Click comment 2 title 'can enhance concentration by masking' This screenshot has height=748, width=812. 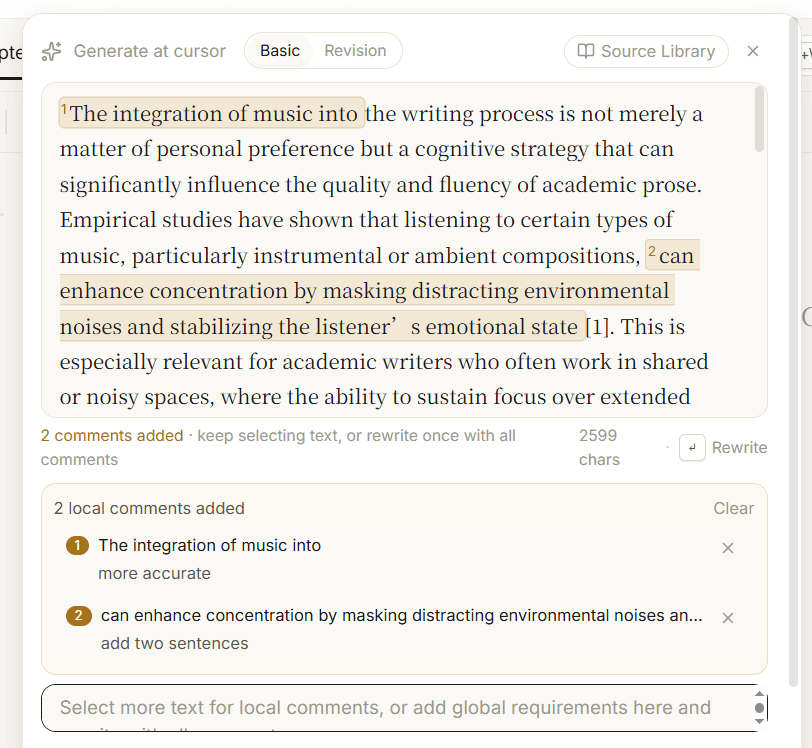pyautogui.click(x=402, y=615)
